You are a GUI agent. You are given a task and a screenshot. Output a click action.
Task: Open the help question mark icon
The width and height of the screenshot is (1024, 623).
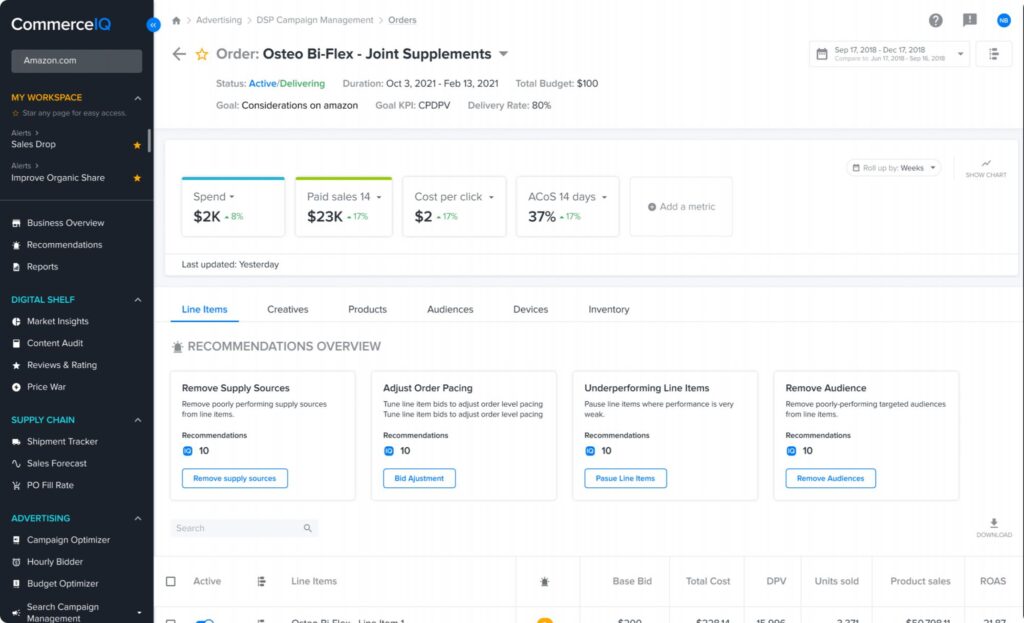tap(935, 20)
